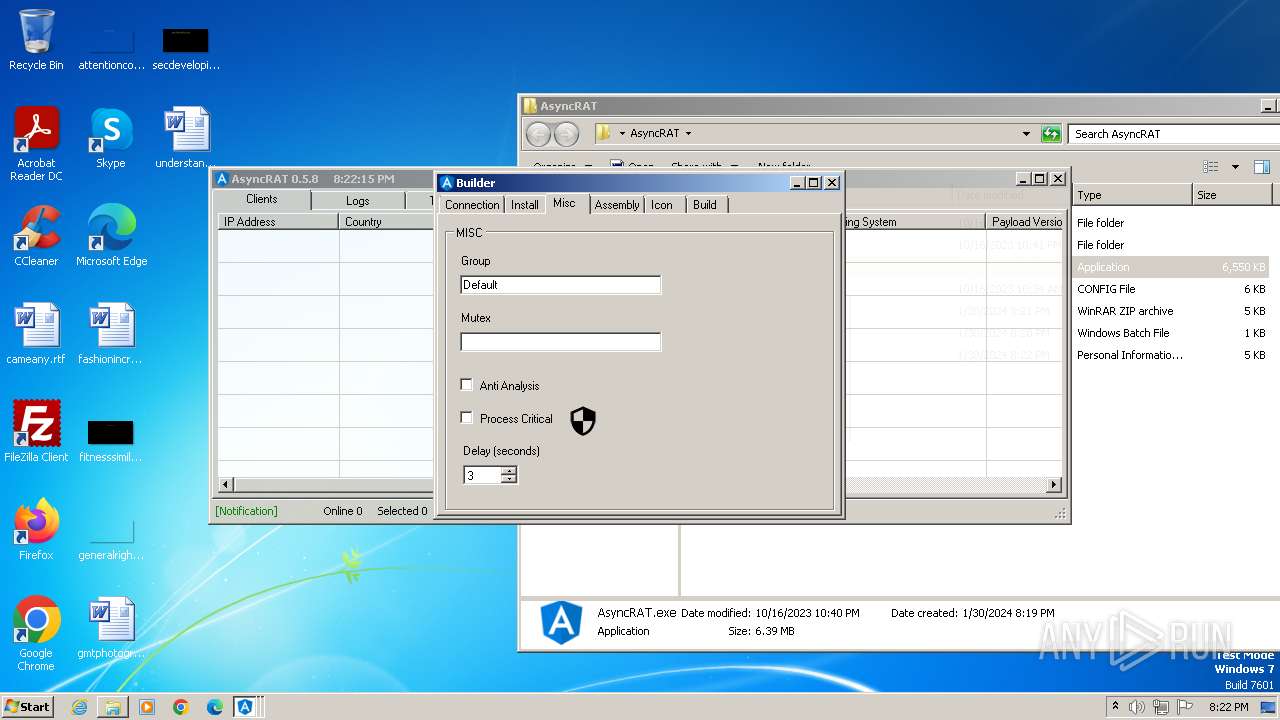The height and width of the screenshot is (720, 1280).
Task: Open the understan Word document icon
Action: [x=186, y=138]
